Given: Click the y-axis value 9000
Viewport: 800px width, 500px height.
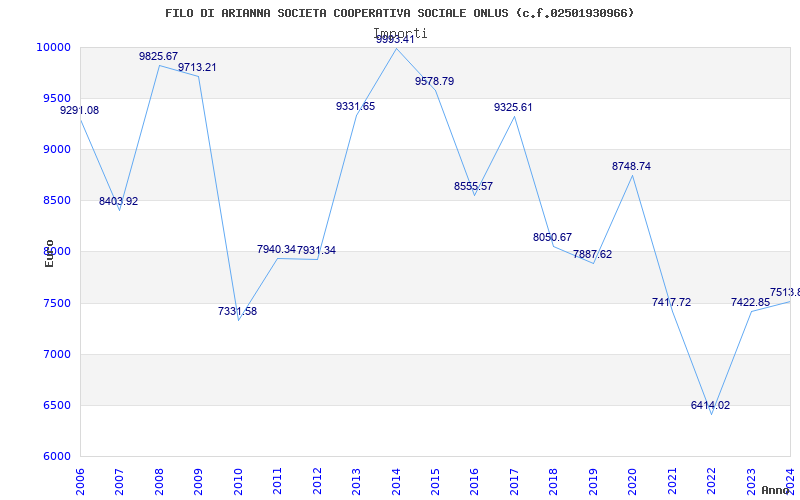Looking at the screenshot, I should click(56, 149).
